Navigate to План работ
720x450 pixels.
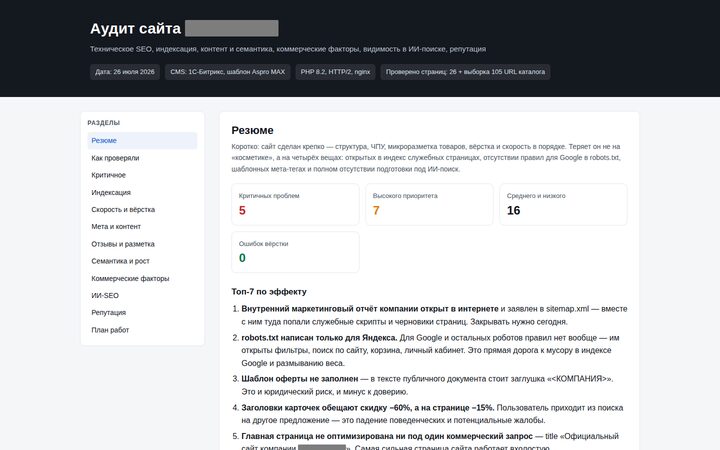142,330
